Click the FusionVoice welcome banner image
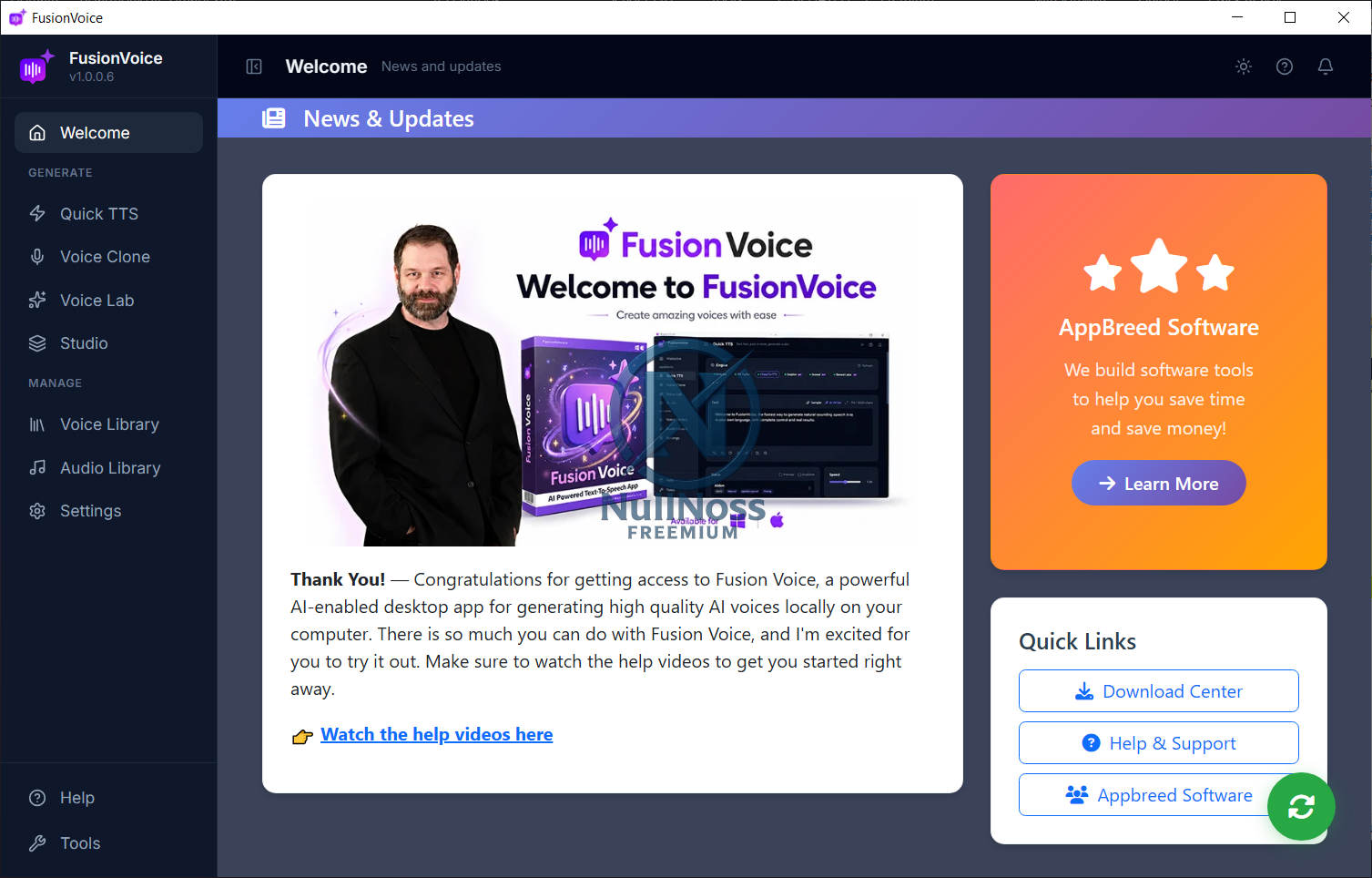Image resolution: width=1372 pixels, height=878 pixels. 613,374
